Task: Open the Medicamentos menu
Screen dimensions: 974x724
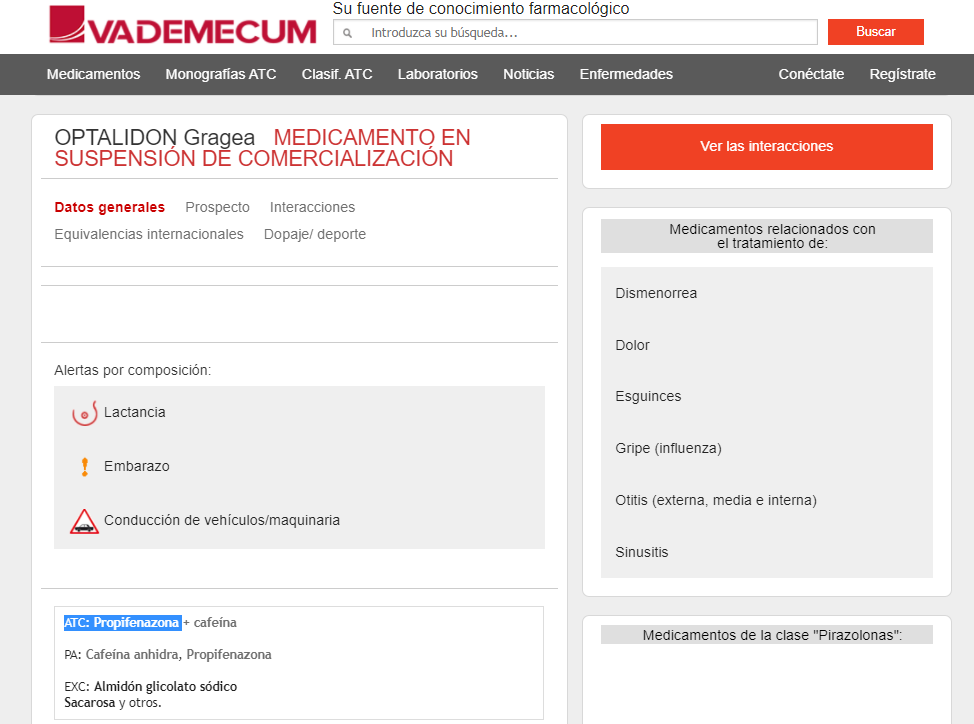Action: 93,75
